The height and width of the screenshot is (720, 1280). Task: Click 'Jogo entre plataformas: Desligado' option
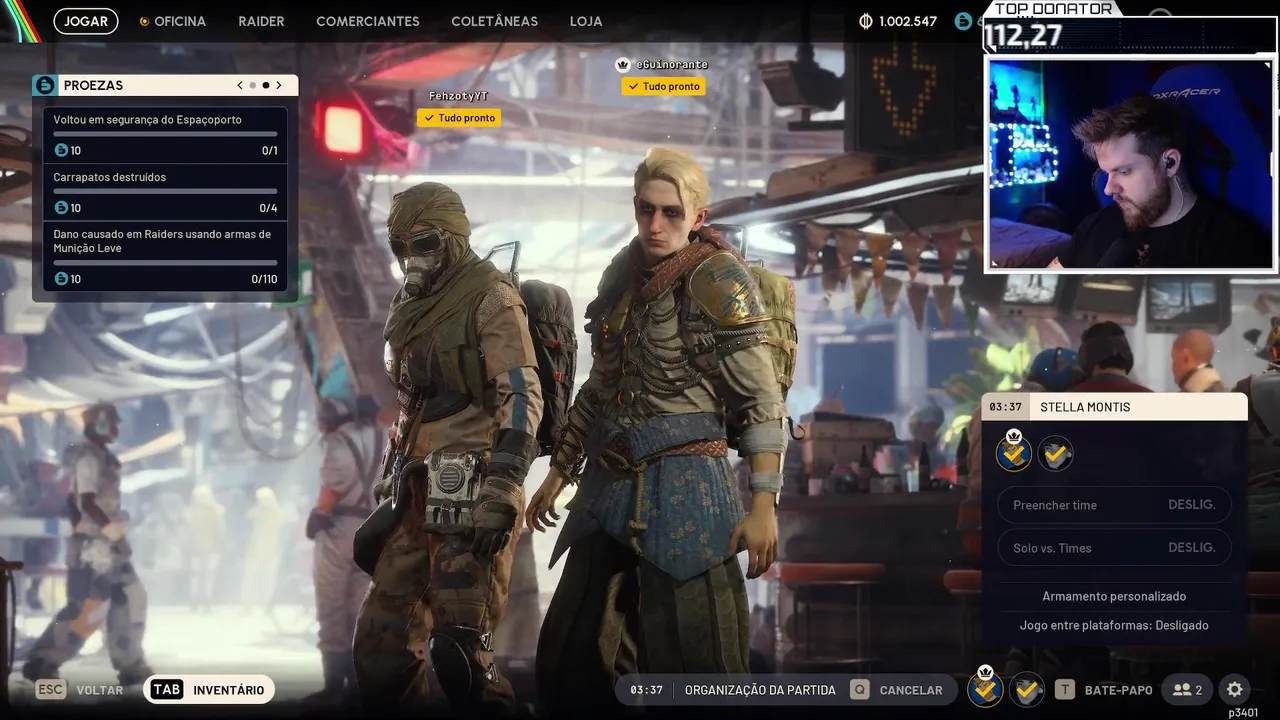(x=1114, y=625)
